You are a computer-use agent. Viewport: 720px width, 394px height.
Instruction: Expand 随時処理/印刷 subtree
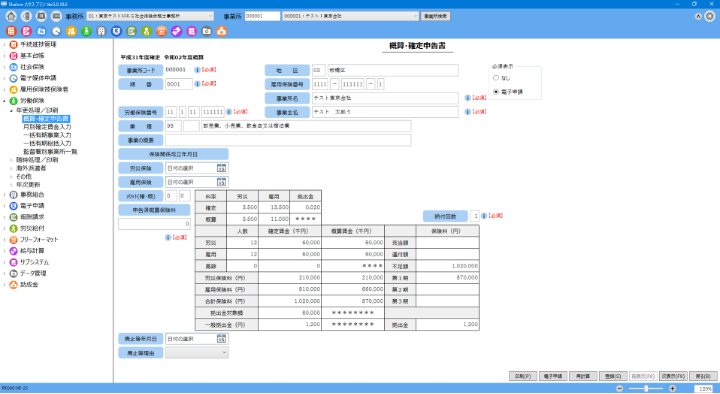coord(11,160)
